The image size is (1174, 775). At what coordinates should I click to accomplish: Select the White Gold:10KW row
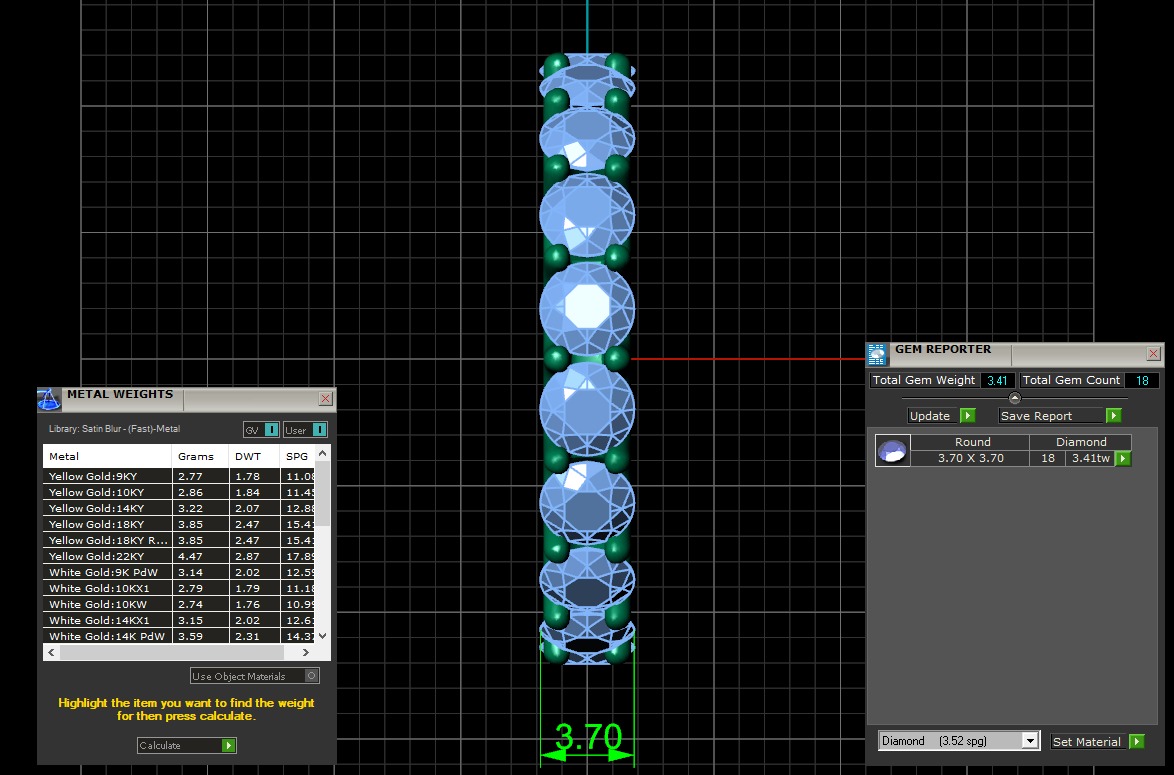pyautogui.click(x=179, y=604)
